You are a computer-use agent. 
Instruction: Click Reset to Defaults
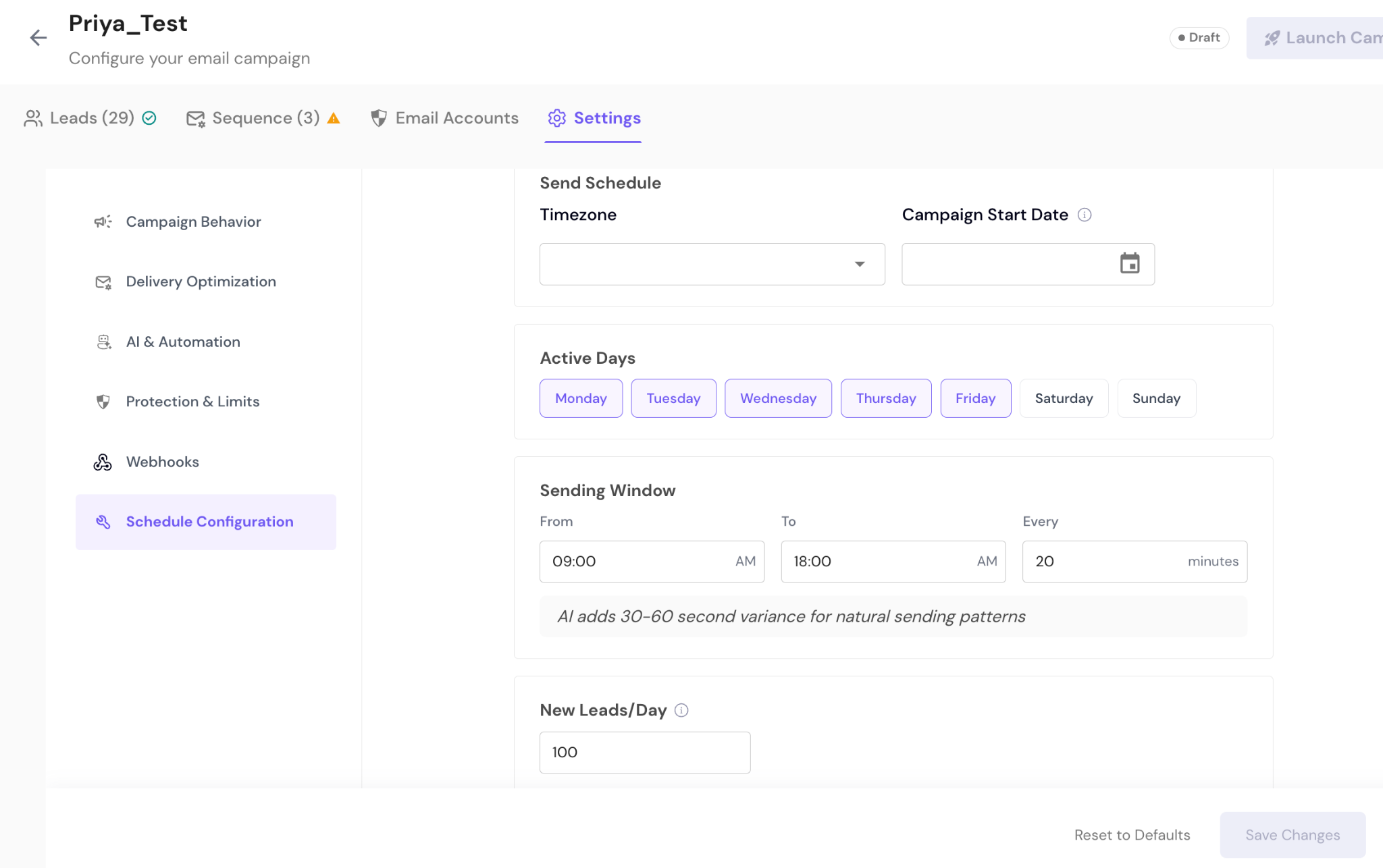(x=1132, y=835)
